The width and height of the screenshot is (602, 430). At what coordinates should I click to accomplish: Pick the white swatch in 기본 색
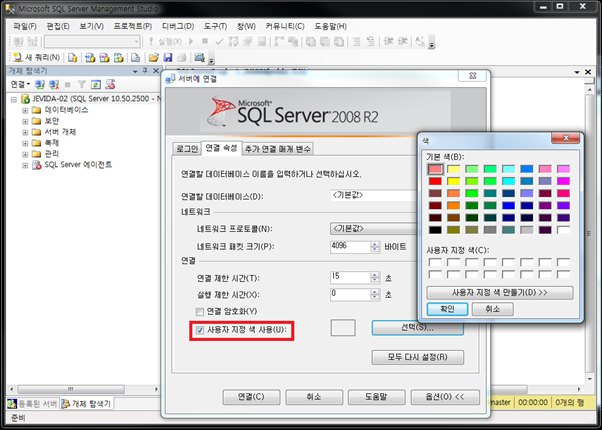coord(563,230)
